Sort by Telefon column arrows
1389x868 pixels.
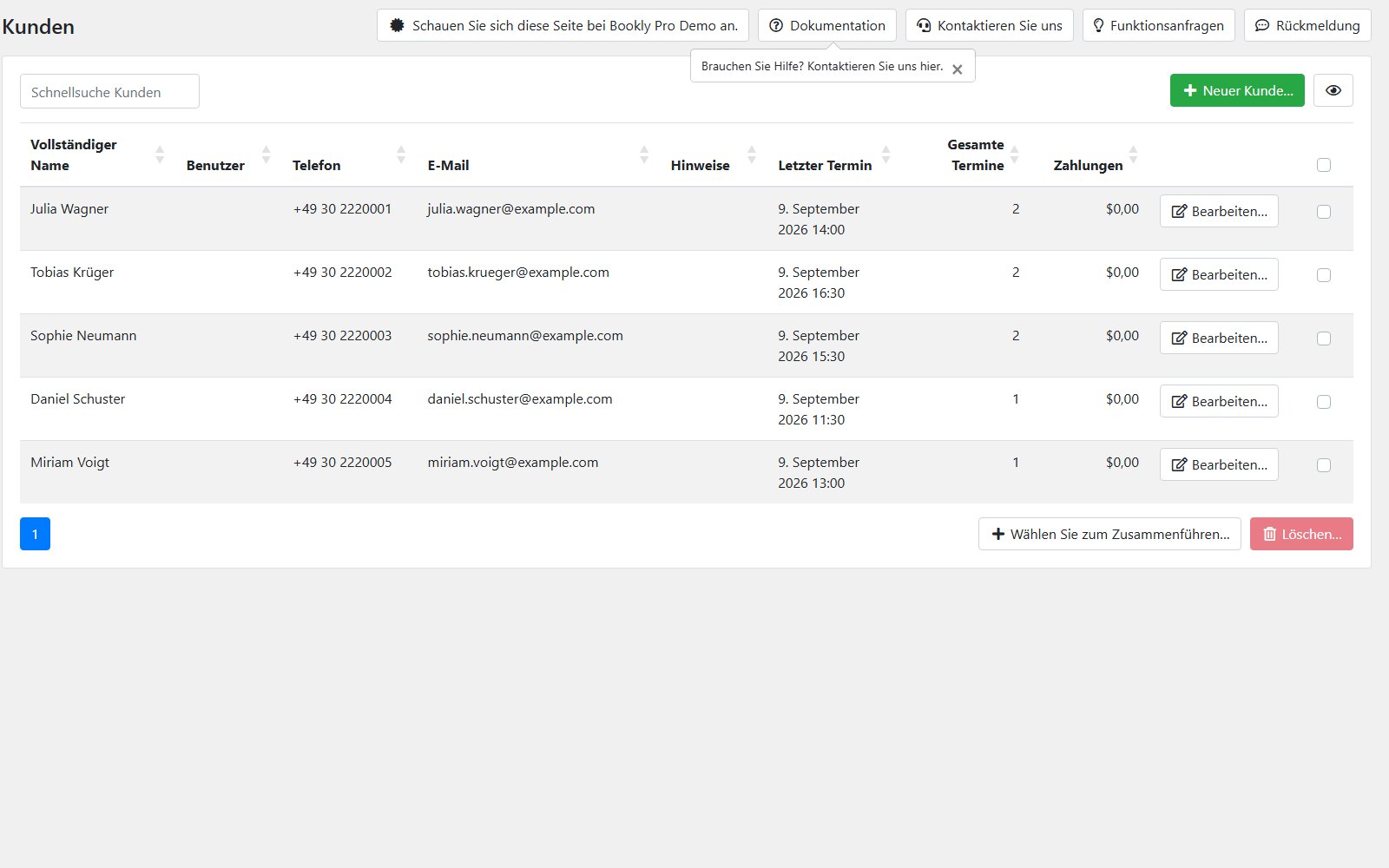[401, 155]
